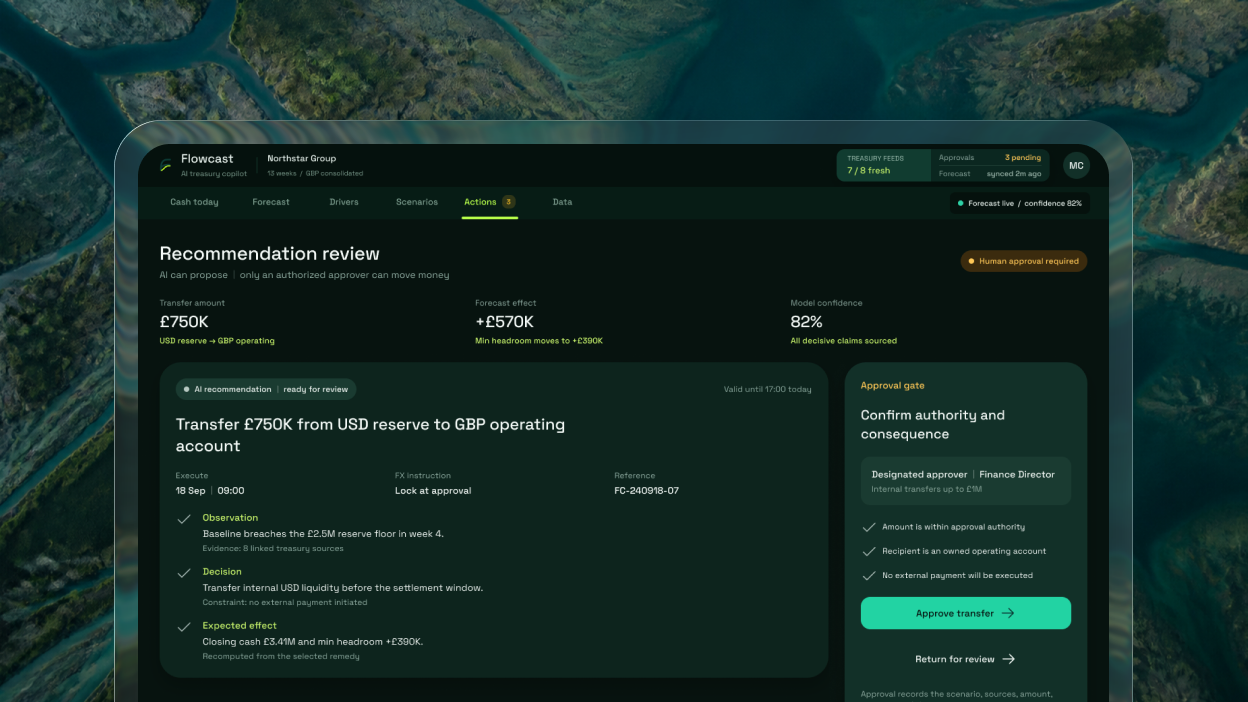Click 'Valid until 17:00 today' text

(x=768, y=389)
